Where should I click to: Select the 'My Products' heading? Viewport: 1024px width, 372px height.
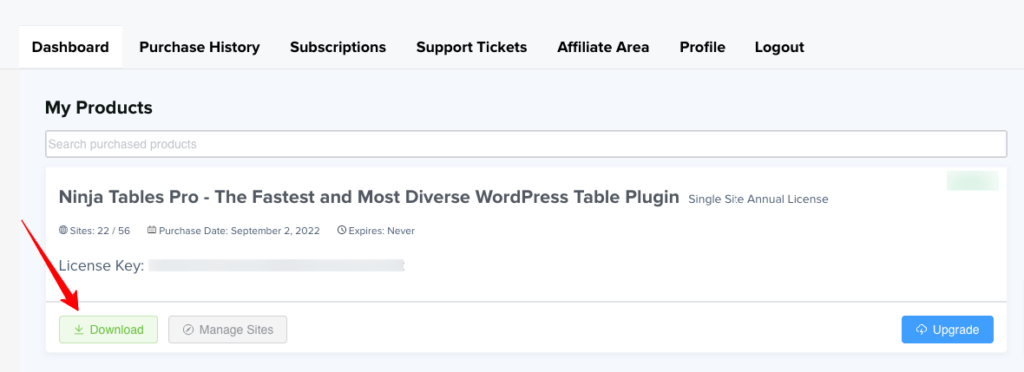99,108
